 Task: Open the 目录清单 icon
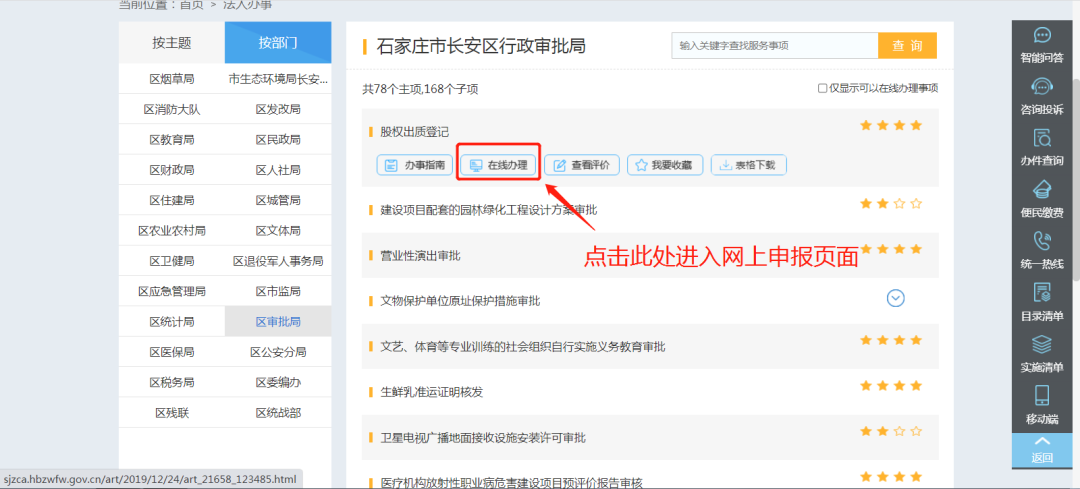click(x=1042, y=293)
